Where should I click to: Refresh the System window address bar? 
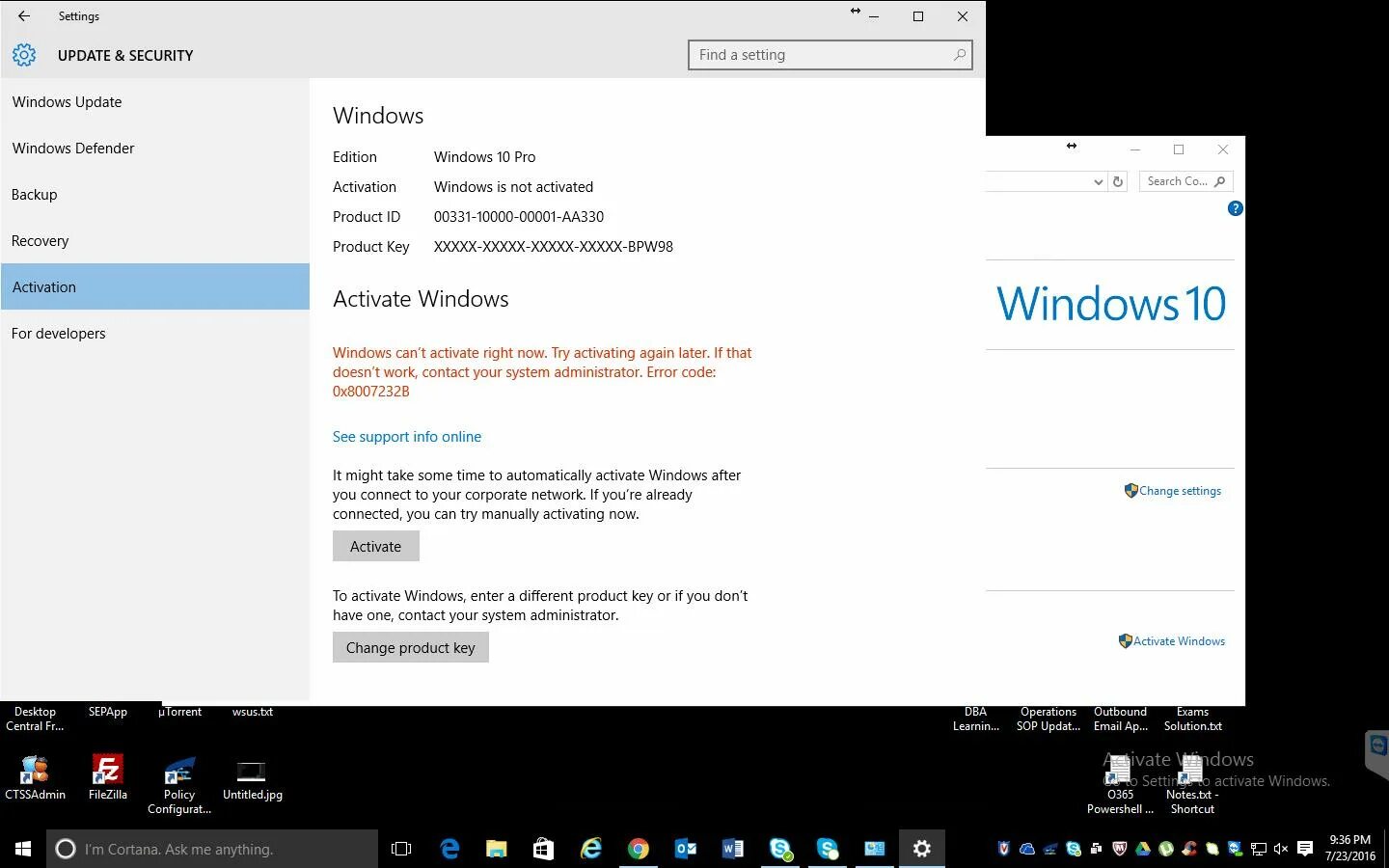[1118, 181]
